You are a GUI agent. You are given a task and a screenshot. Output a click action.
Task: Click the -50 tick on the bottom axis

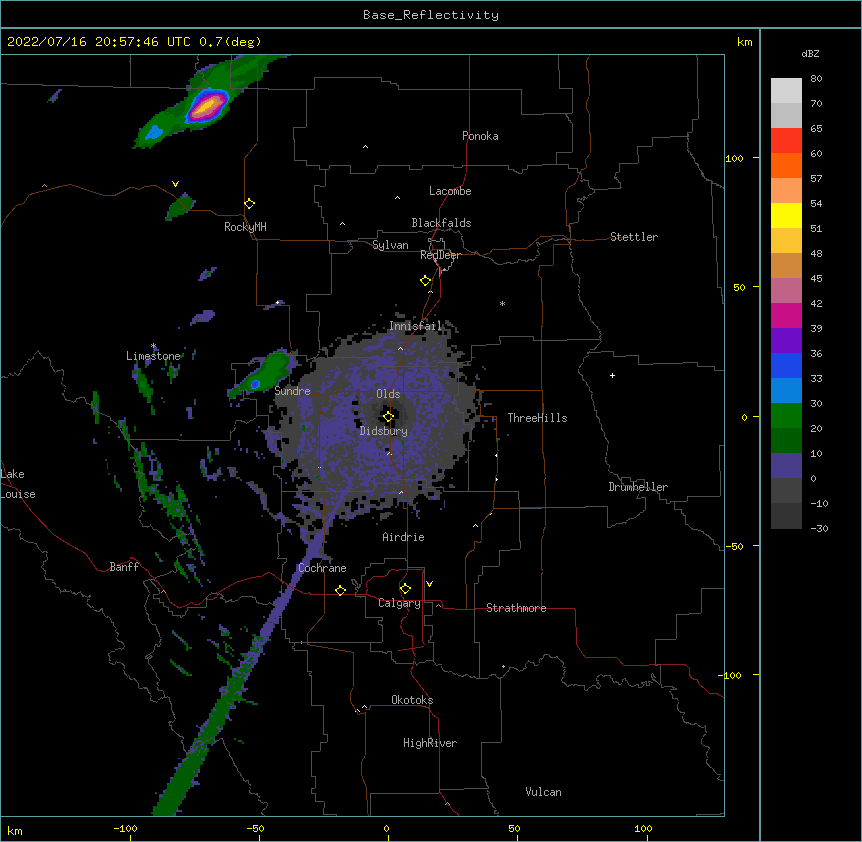point(255,828)
